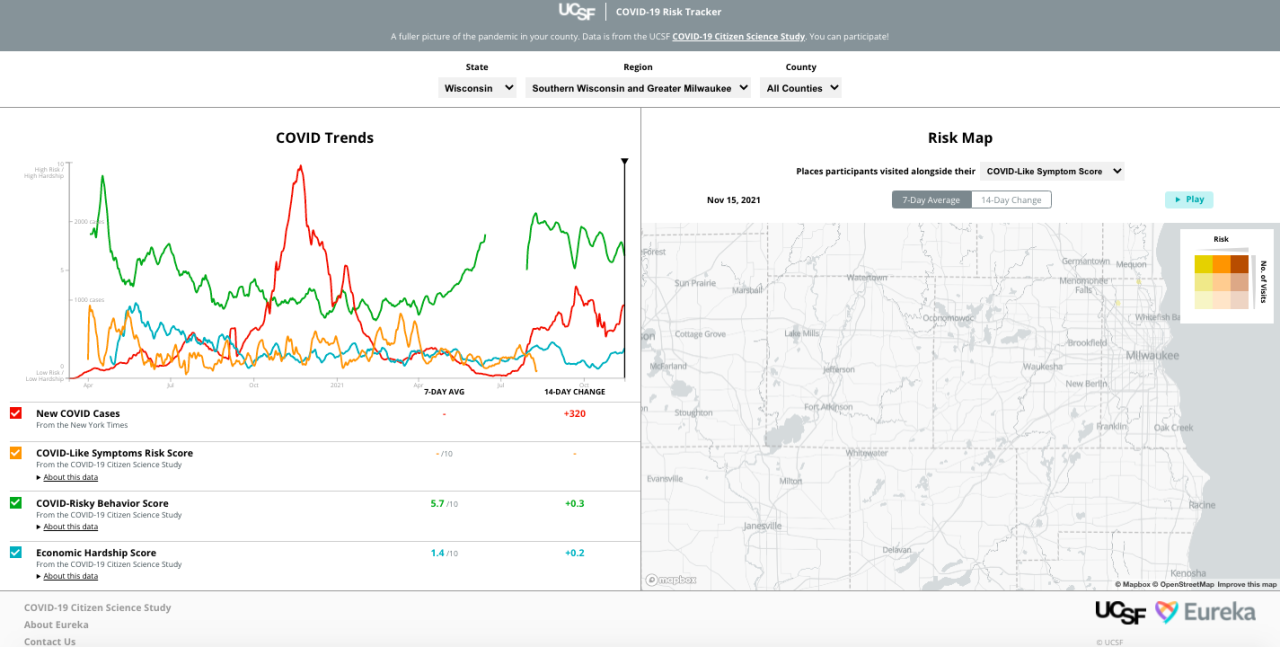Click the UCSF logo in footer
This screenshot has width=1280, height=647.
pos(1120,612)
